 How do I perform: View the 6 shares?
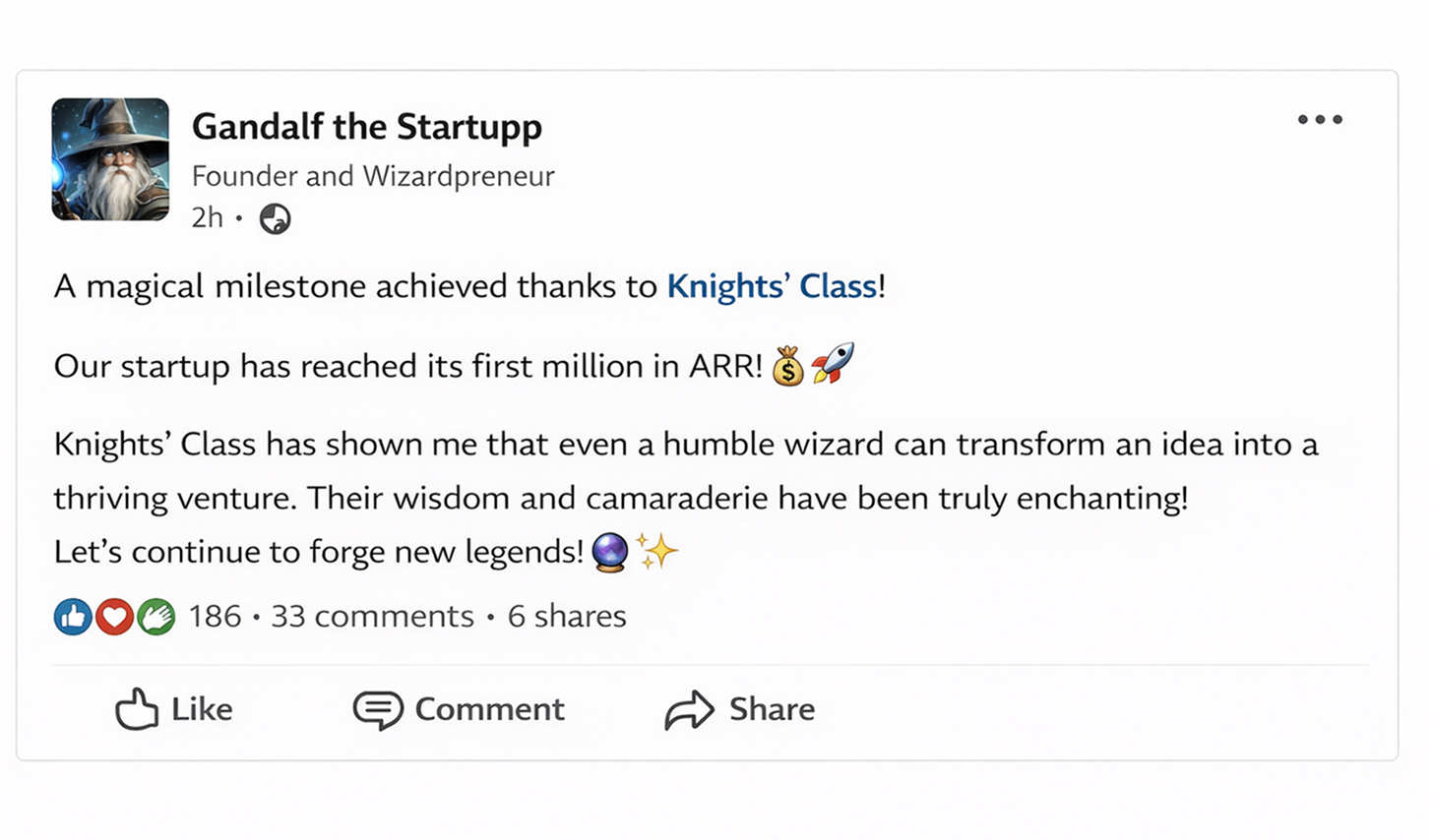pyautogui.click(x=566, y=616)
